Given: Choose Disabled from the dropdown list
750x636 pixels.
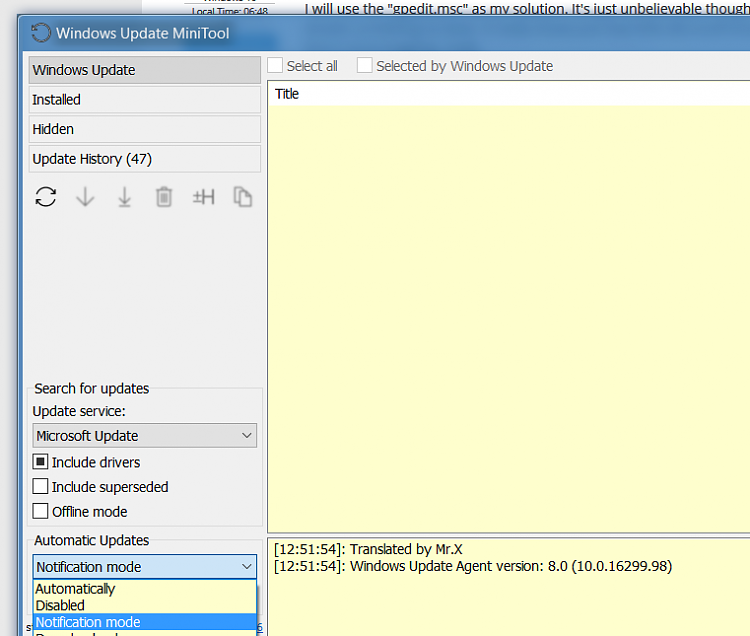Looking at the screenshot, I should [144, 605].
